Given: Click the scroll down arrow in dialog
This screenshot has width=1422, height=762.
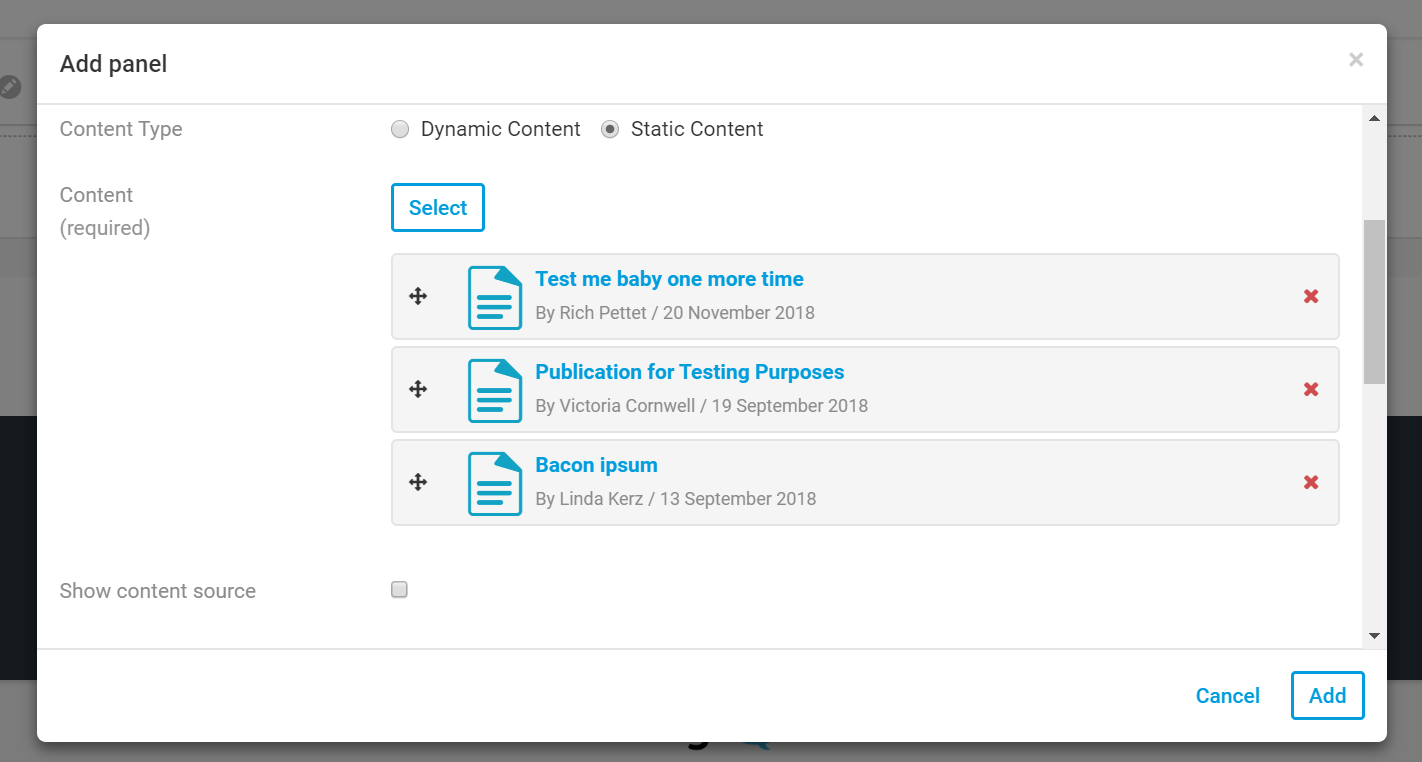Looking at the screenshot, I should (x=1374, y=635).
